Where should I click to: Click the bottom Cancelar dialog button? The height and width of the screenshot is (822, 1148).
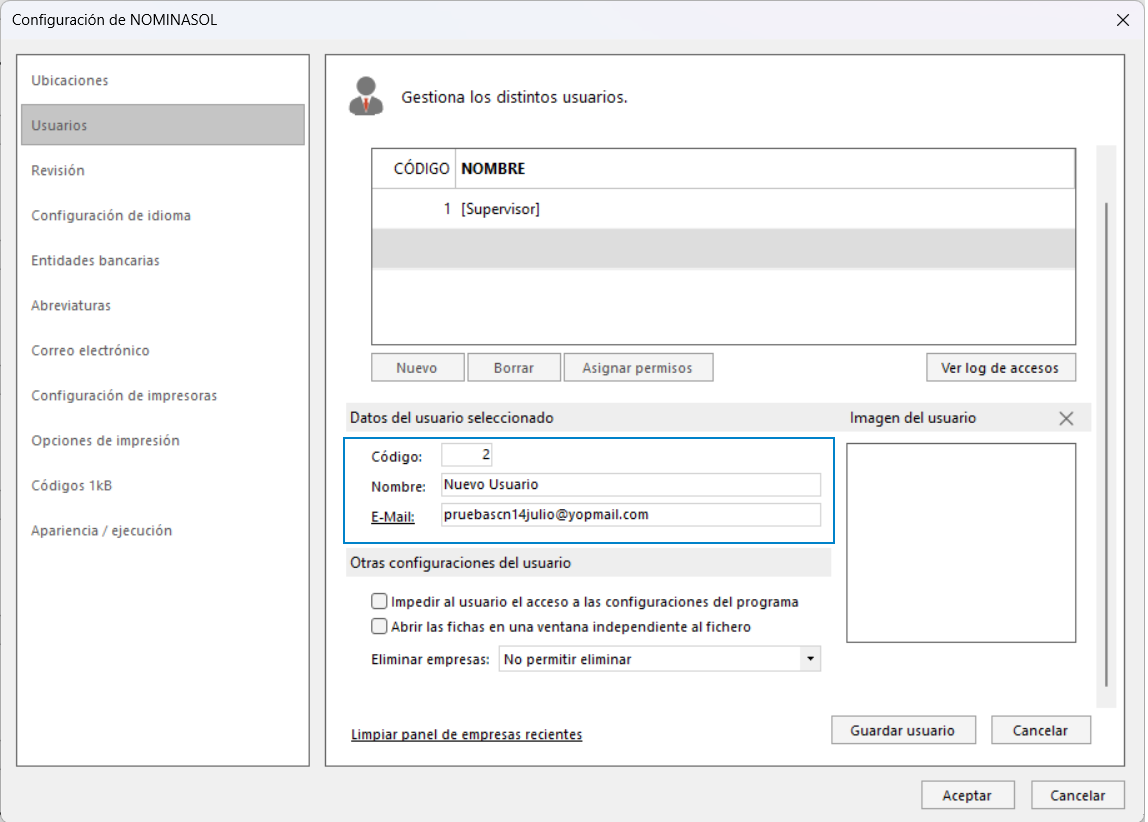click(x=1078, y=796)
